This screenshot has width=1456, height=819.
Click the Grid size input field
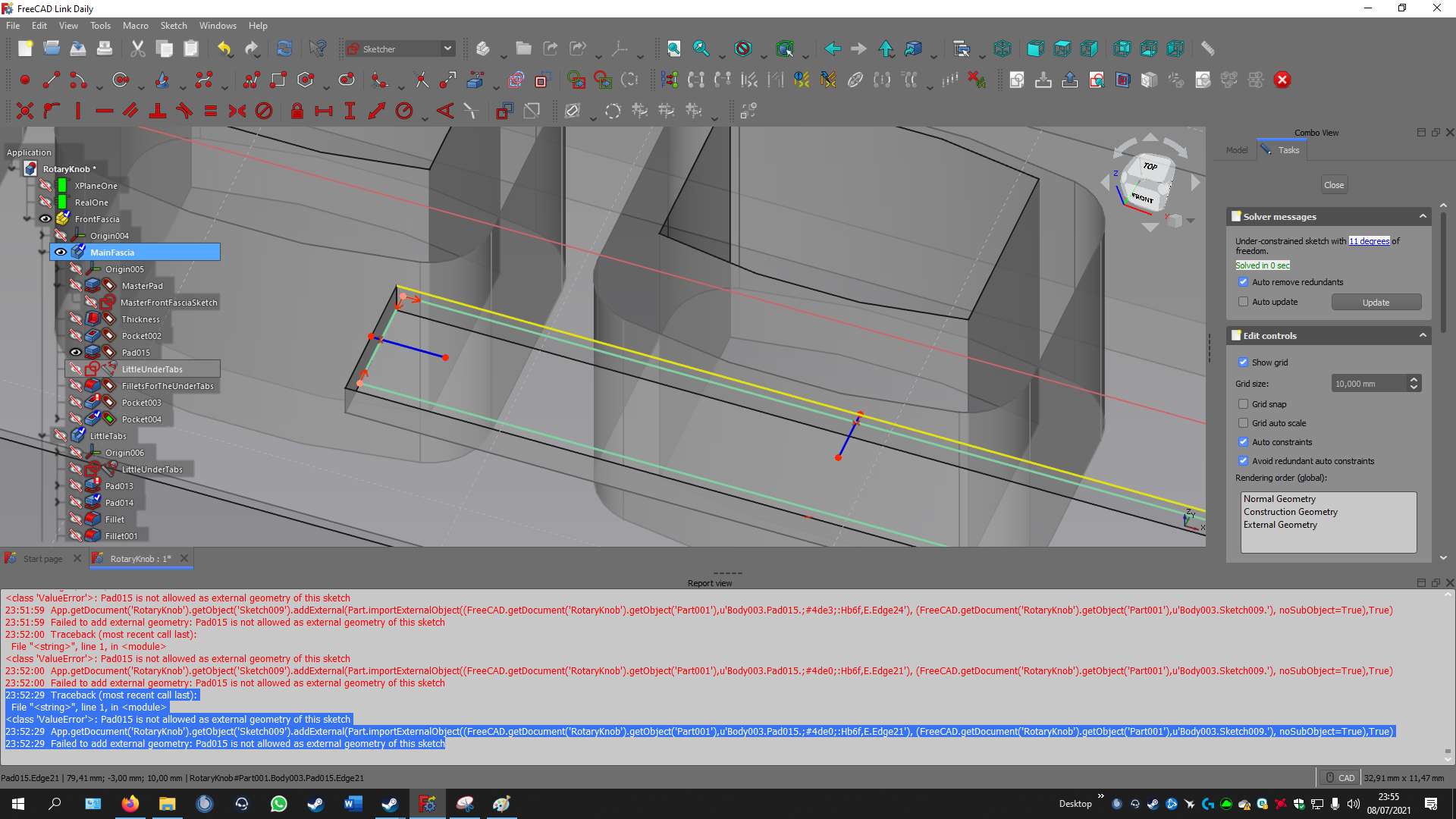(x=1370, y=384)
